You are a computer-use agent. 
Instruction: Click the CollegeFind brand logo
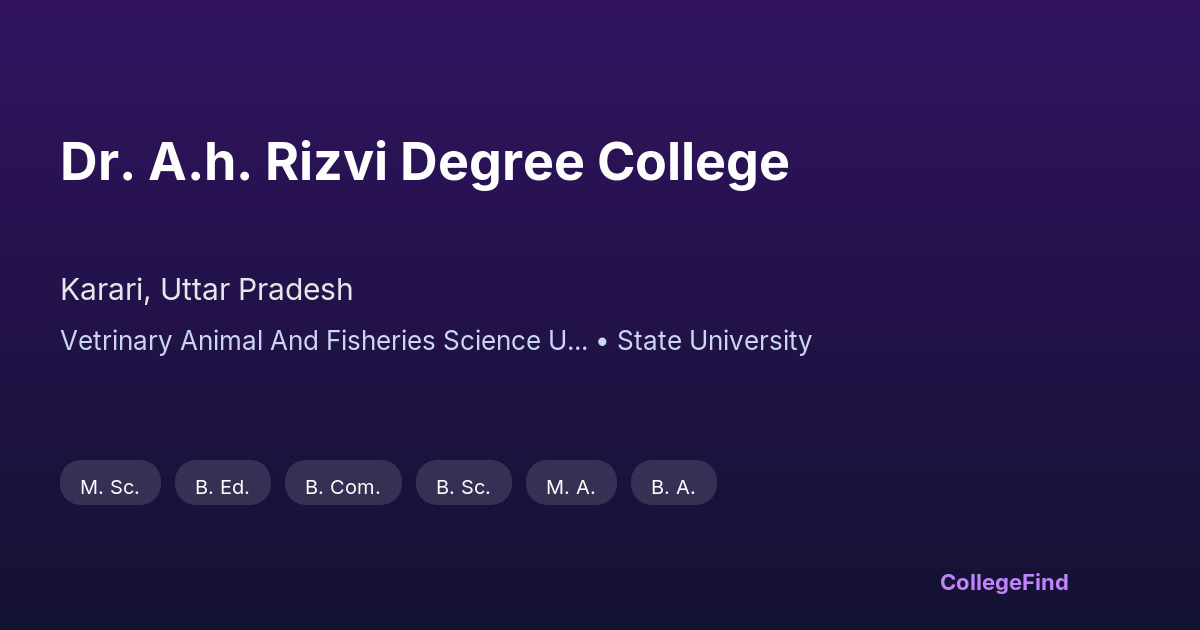point(1004,582)
